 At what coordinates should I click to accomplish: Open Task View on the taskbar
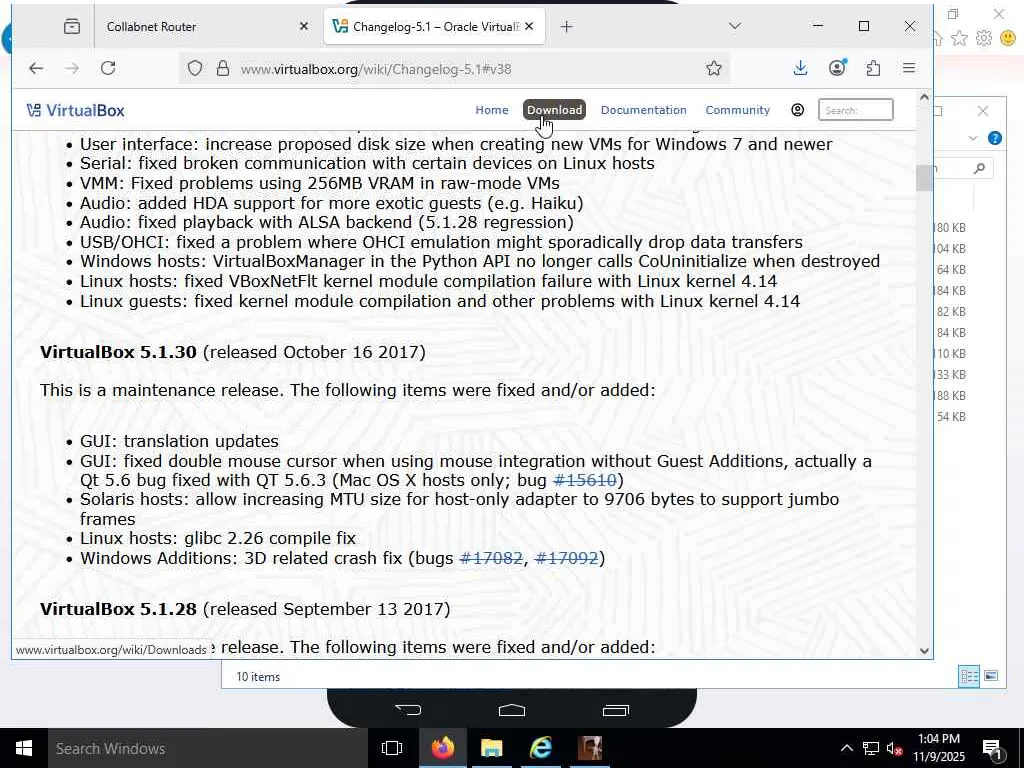[x=392, y=748]
